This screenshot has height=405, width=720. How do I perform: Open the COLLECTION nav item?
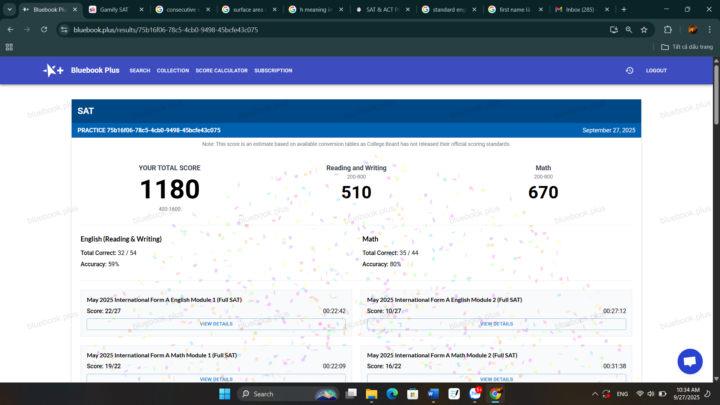[x=173, y=71]
